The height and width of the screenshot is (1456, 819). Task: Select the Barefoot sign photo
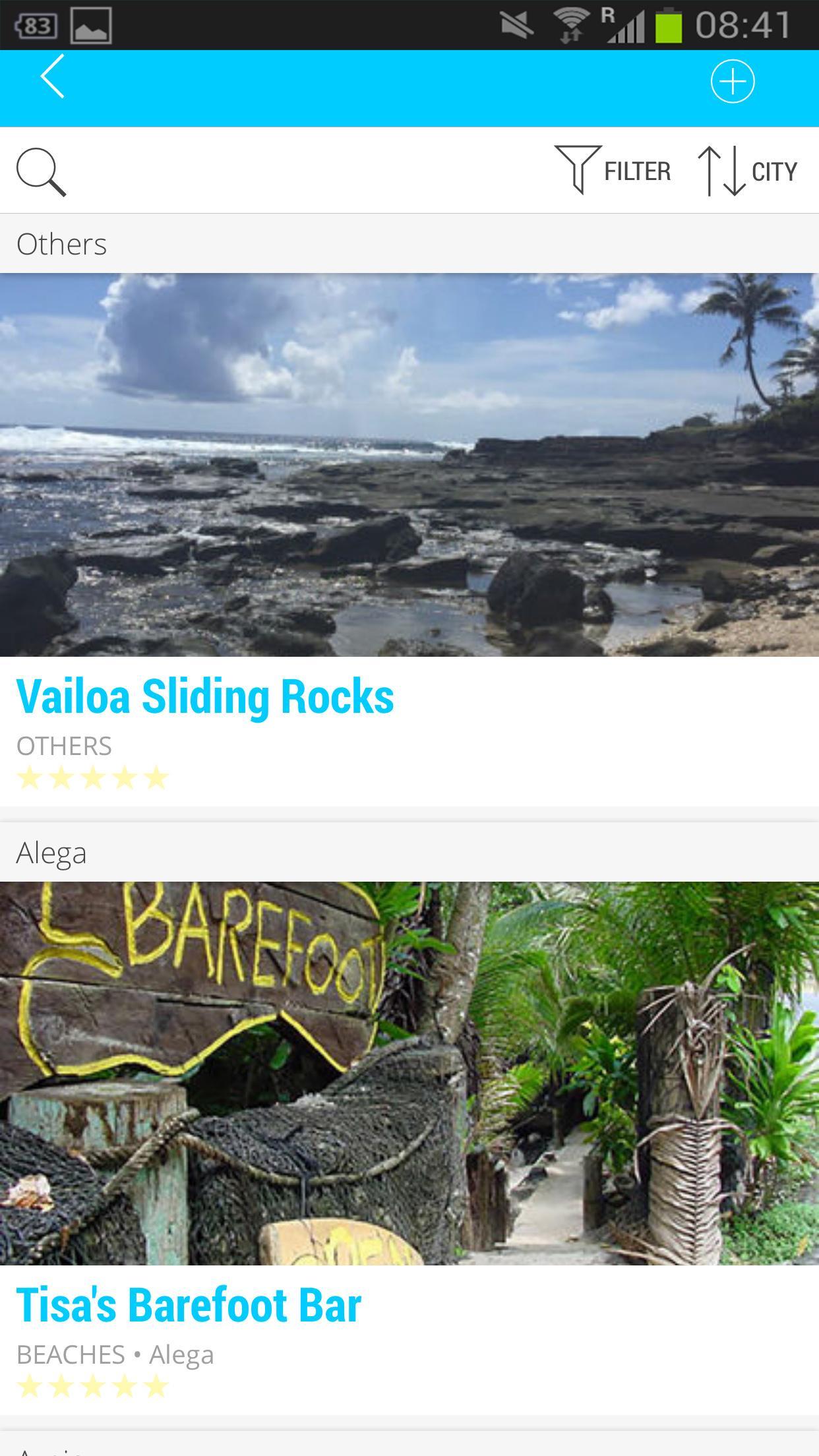[x=409, y=1074]
